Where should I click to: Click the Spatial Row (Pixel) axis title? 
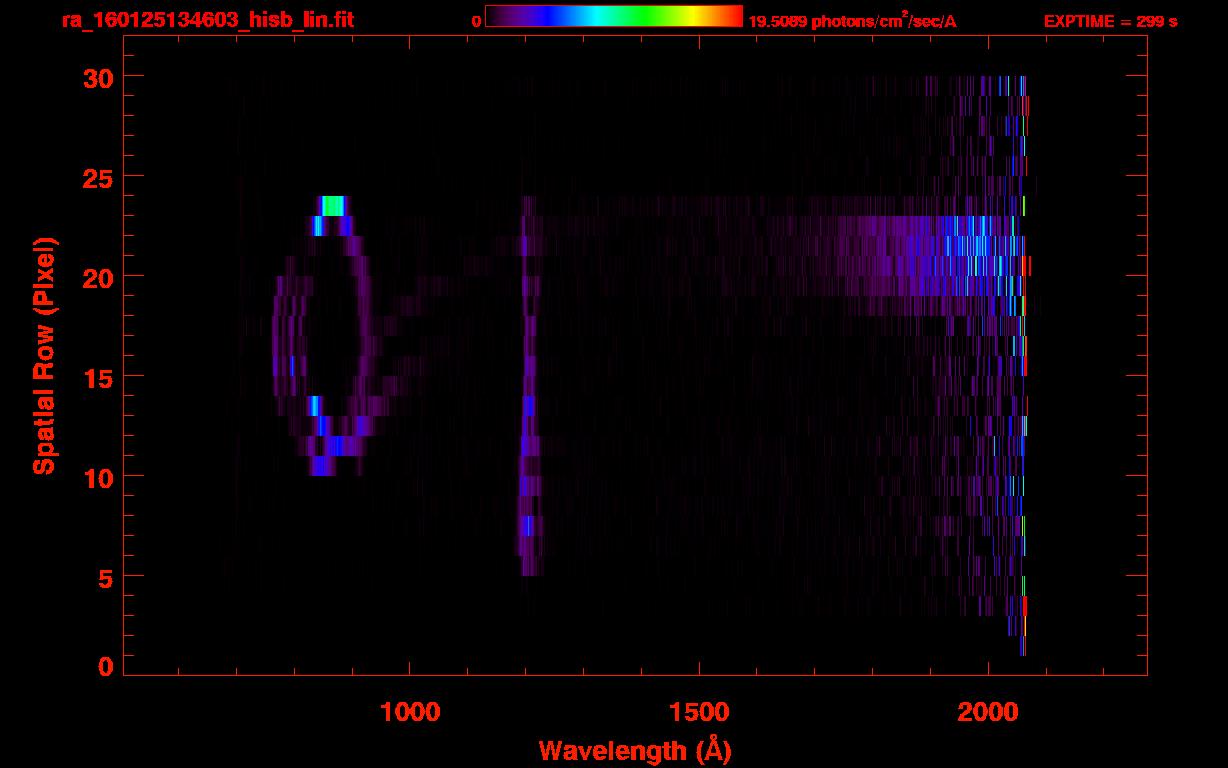click(44, 356)
